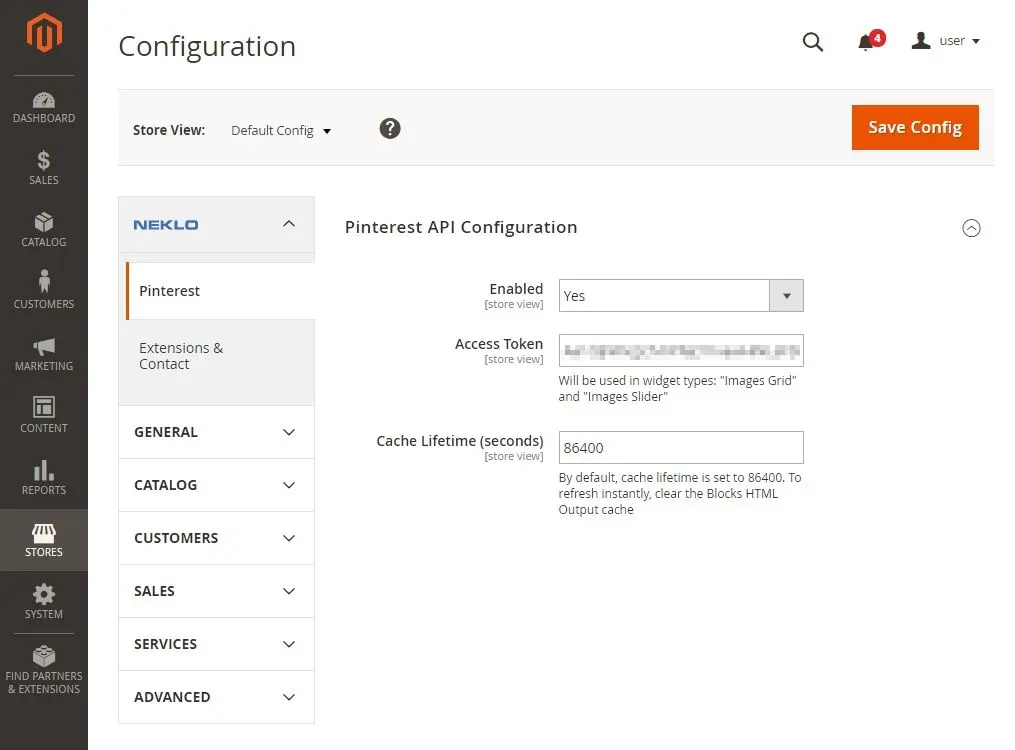Expand the CUSTOMERS config section

pyautogui.click(x=216, y=538)
